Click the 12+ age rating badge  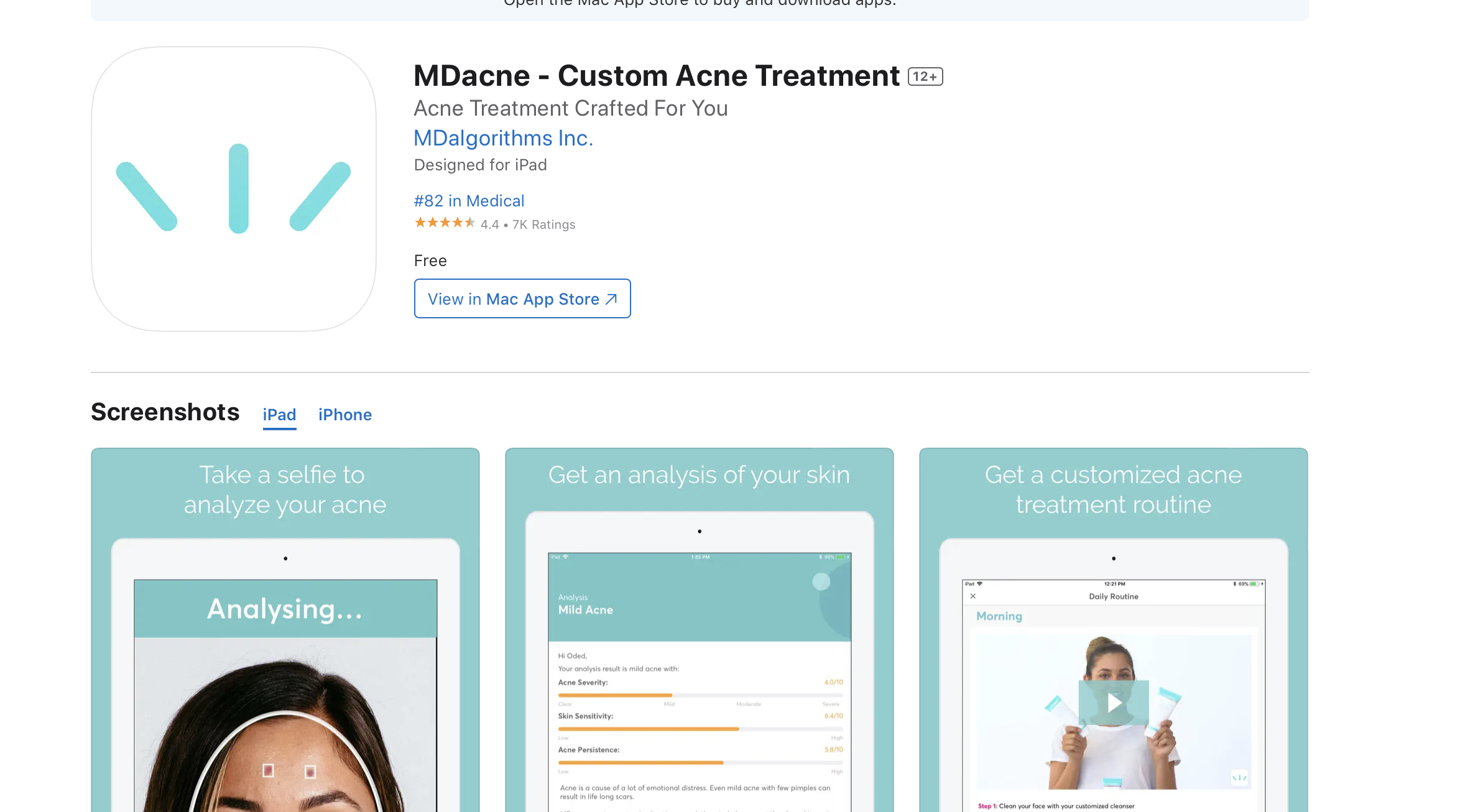pos(925,76)
